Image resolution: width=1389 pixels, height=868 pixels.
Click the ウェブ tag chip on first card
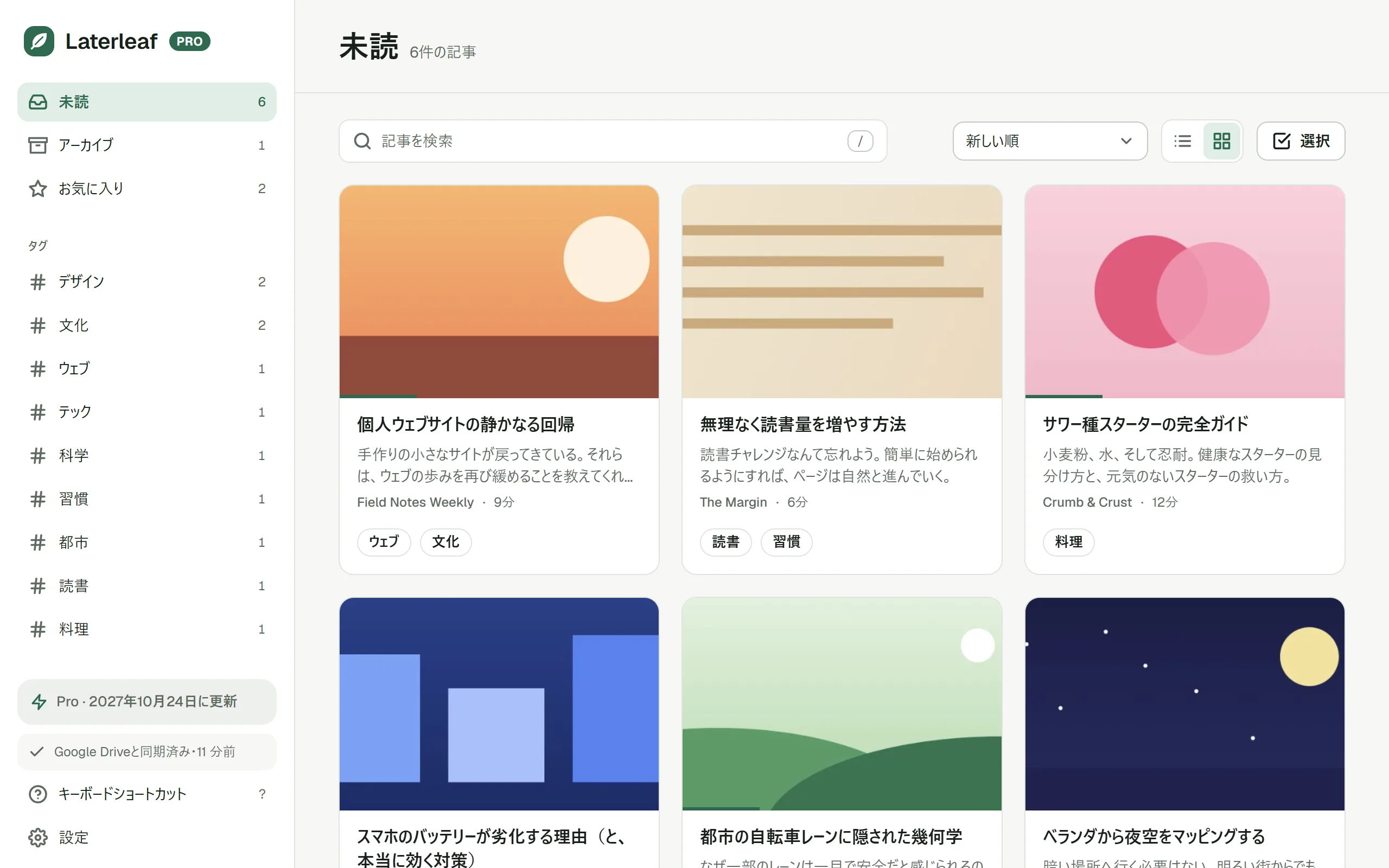tap(384, 542)
